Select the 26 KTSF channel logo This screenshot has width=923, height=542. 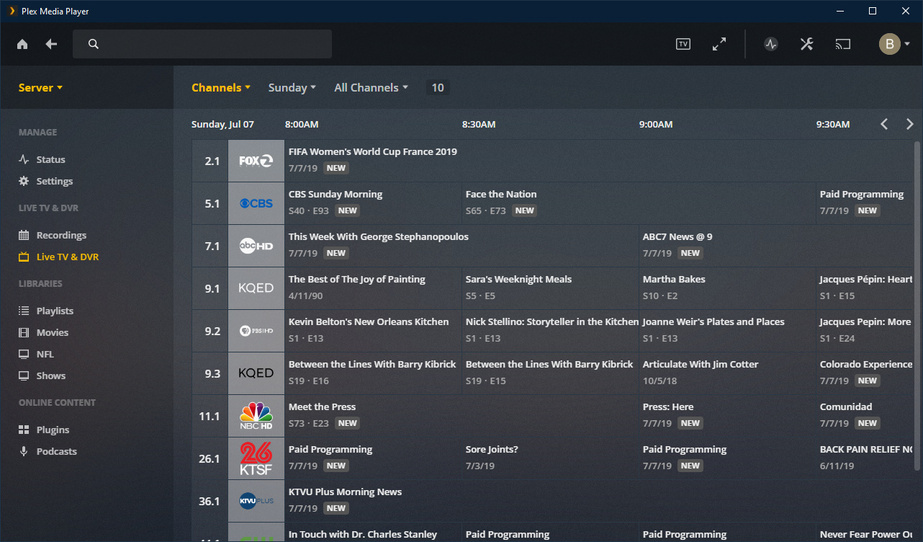tap(256, 458)
